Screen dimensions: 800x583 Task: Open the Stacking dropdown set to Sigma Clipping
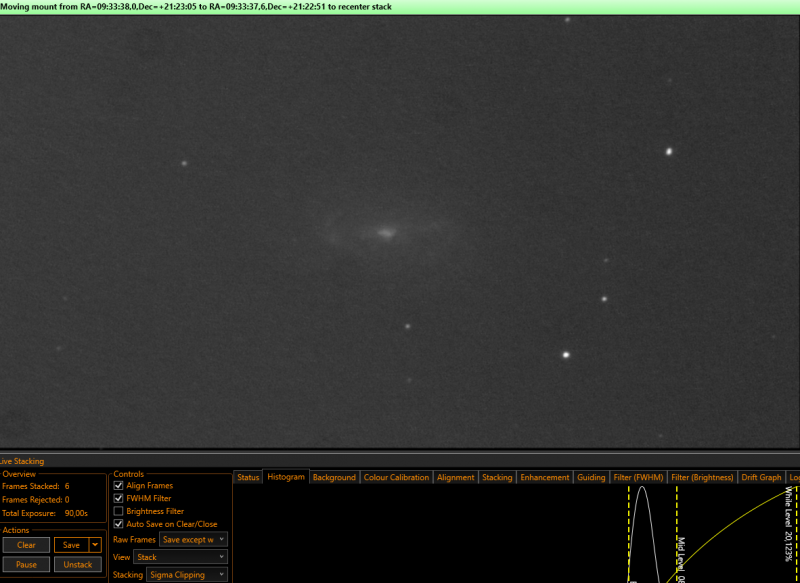pos(187,575)
